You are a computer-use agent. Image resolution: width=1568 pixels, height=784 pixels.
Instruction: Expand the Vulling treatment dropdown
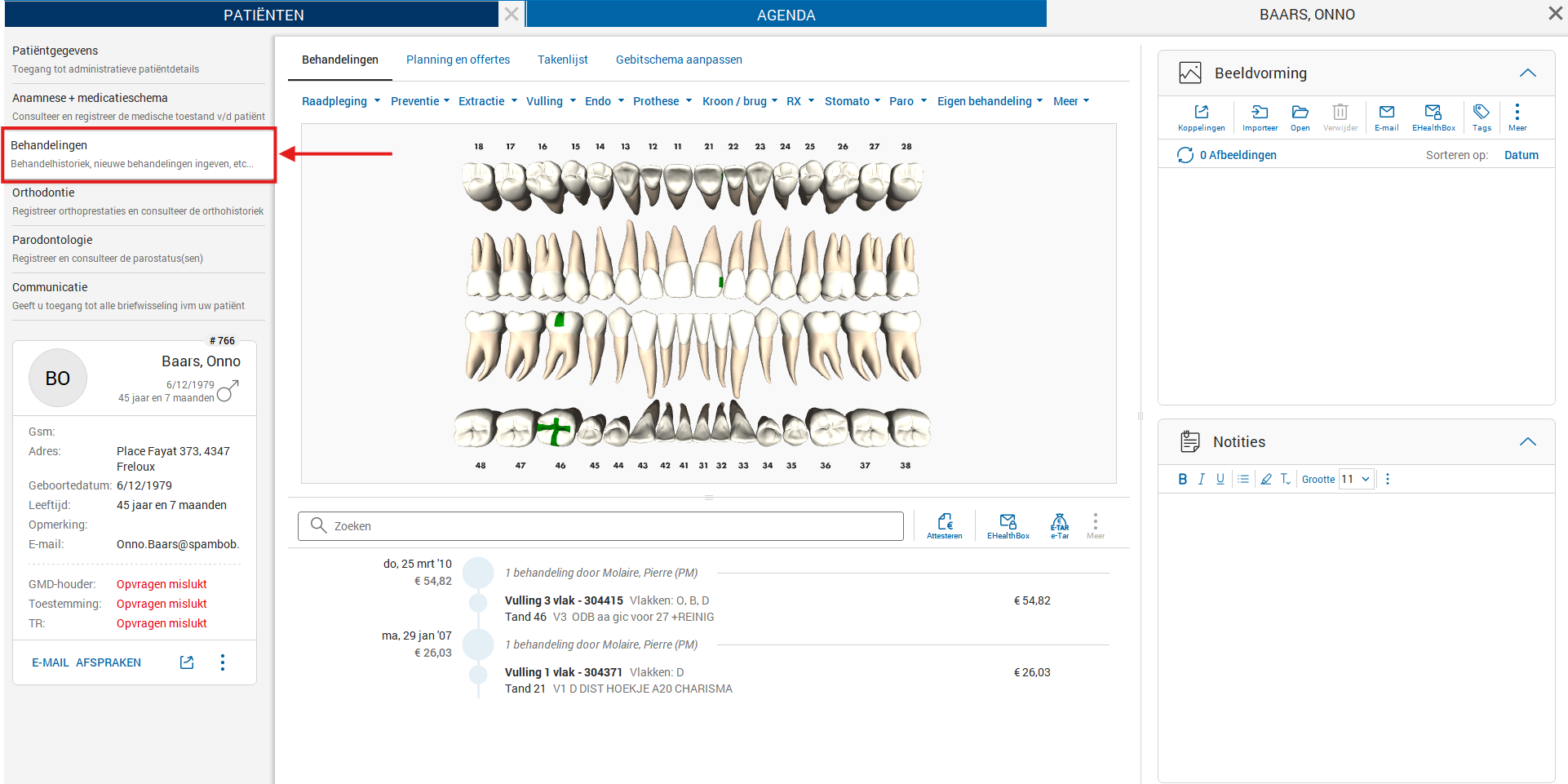pos(551,101)
